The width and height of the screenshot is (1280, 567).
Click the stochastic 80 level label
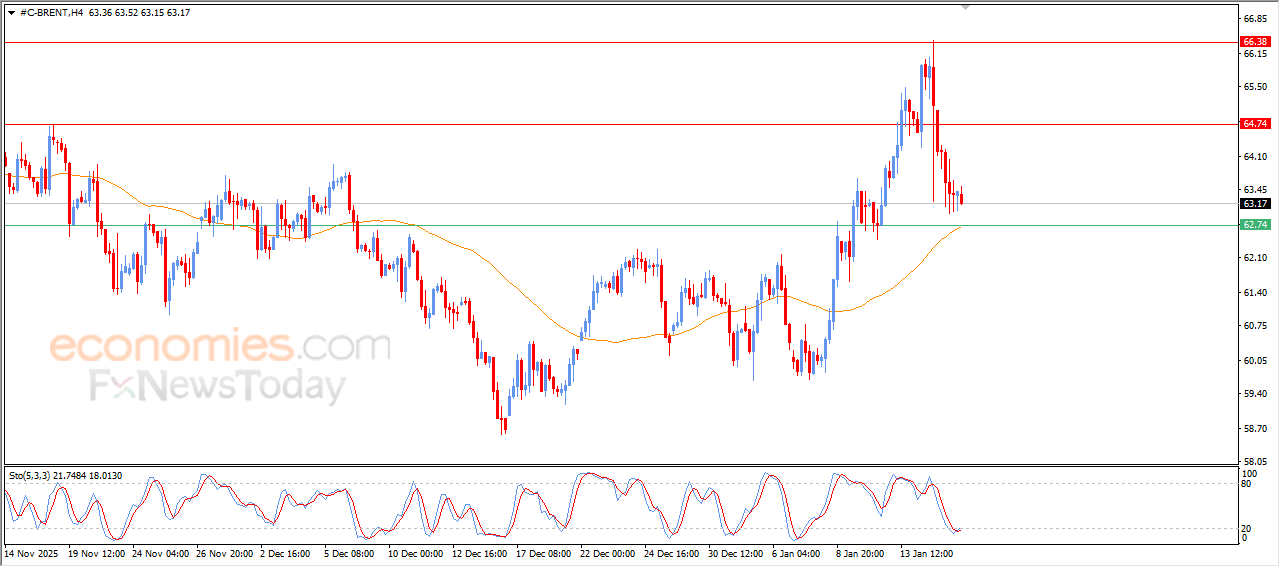pos(1246,484)
